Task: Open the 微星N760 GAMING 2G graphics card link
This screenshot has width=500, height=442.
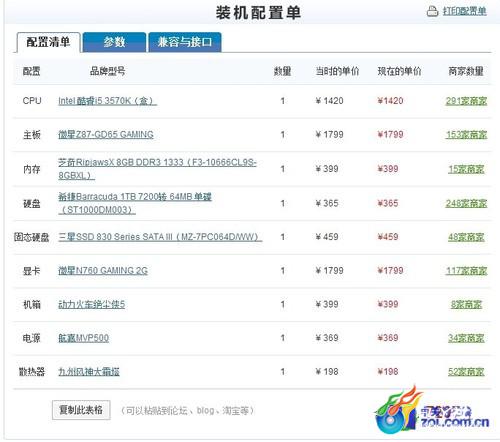Action: click(x=103, y=271)
